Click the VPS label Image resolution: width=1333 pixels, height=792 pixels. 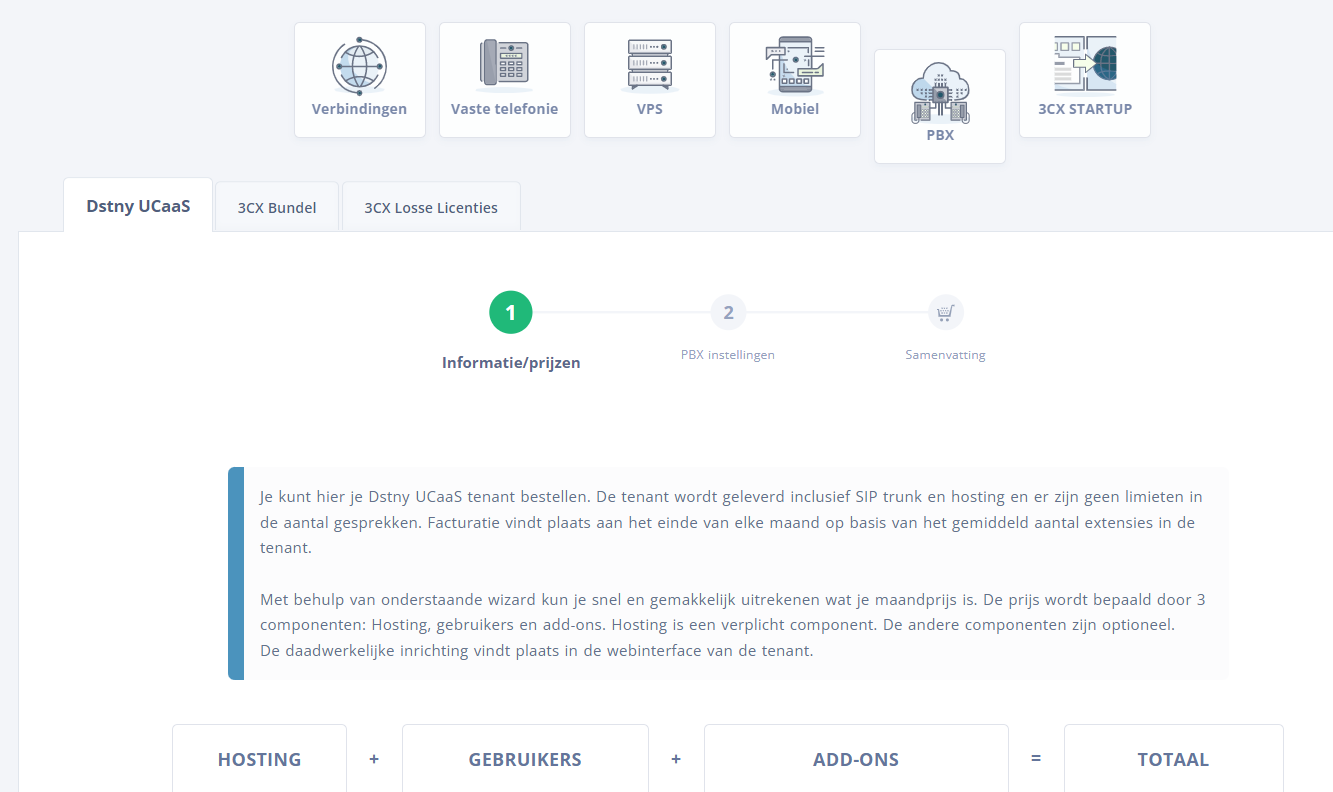pos(649,109)
